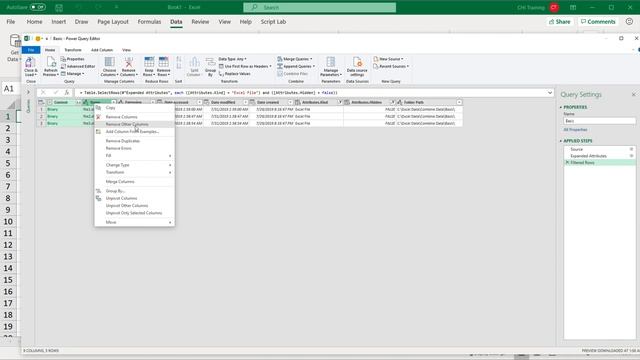Click the Excel Share button

pyautogui.click(x=560, y=22)
